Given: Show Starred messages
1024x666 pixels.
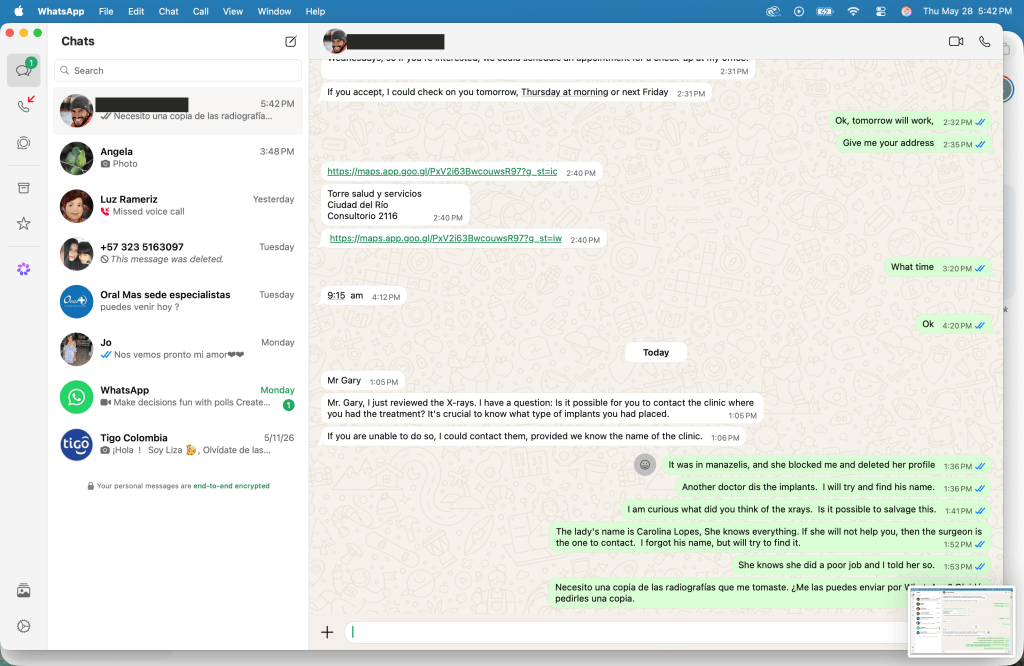Looking at the screenshot, I should click(24, 224).
